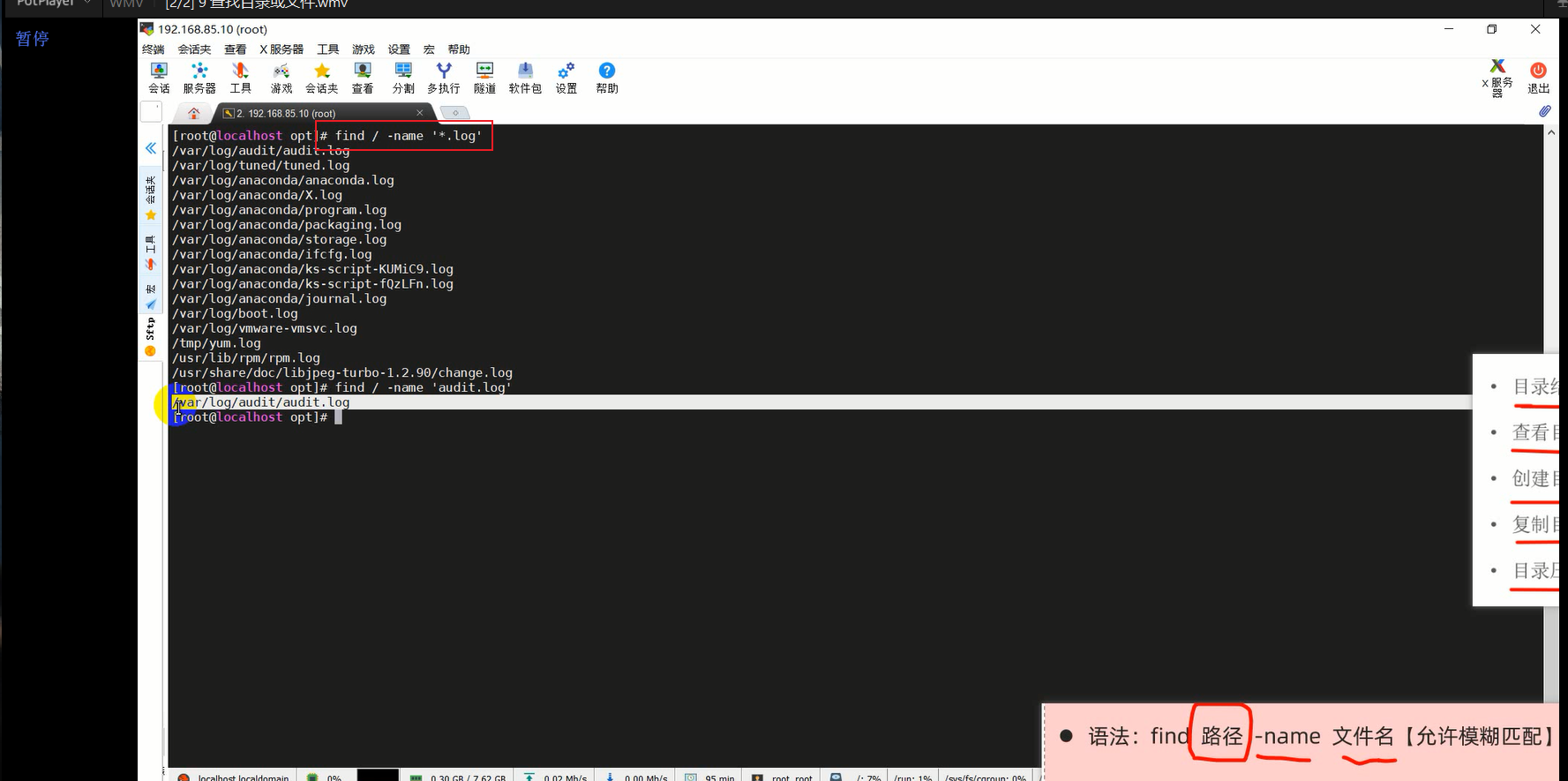Open the 查看 menu in menu bar
Image resolution: width=1568 pixels, height=781 pixels.
(236, 49)
